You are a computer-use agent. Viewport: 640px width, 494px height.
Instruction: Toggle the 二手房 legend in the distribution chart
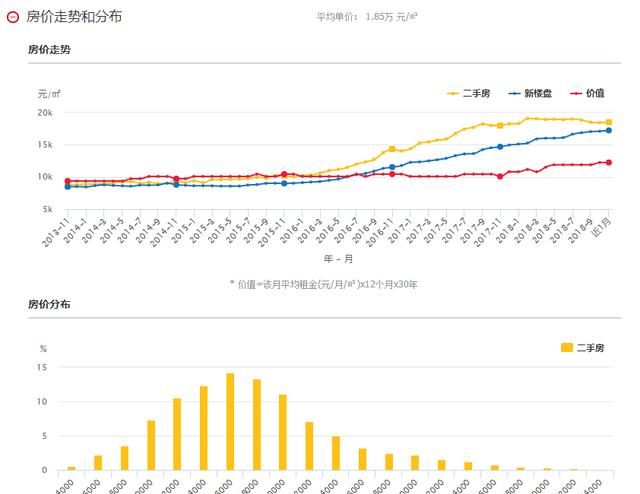[582, 348]
